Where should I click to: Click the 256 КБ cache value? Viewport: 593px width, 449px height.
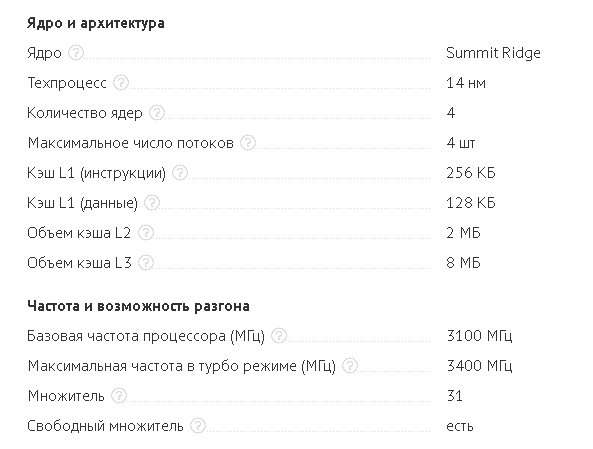(470, 173)
